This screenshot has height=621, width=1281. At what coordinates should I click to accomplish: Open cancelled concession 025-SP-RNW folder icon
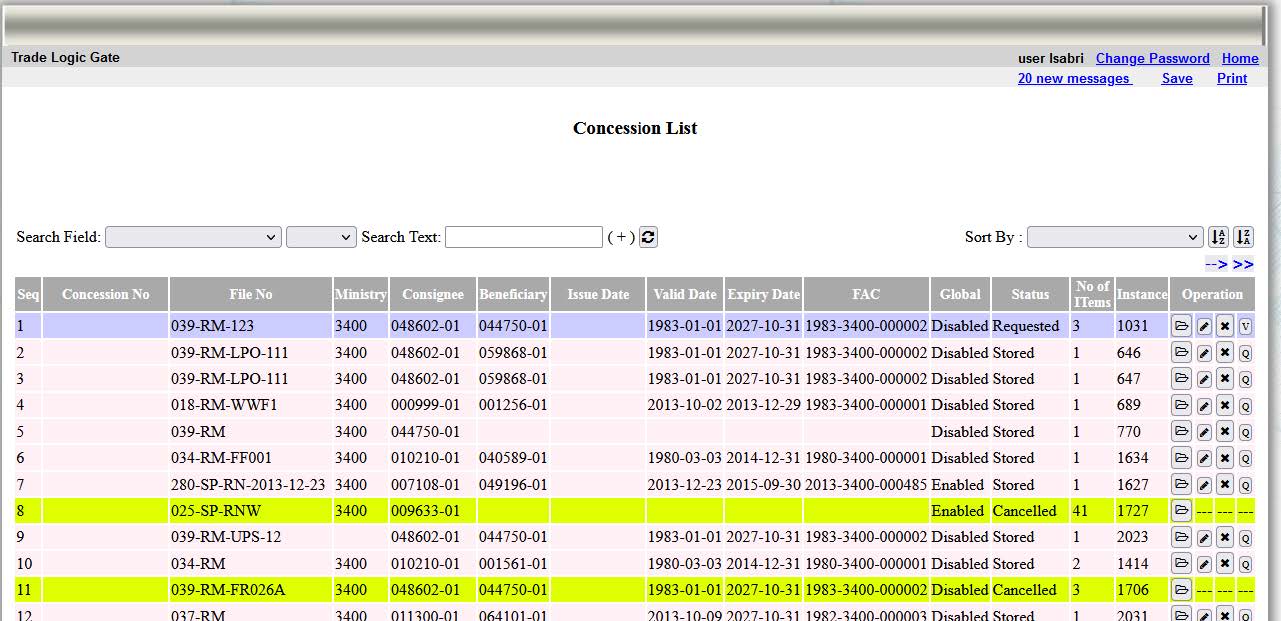coord(1181,511)
